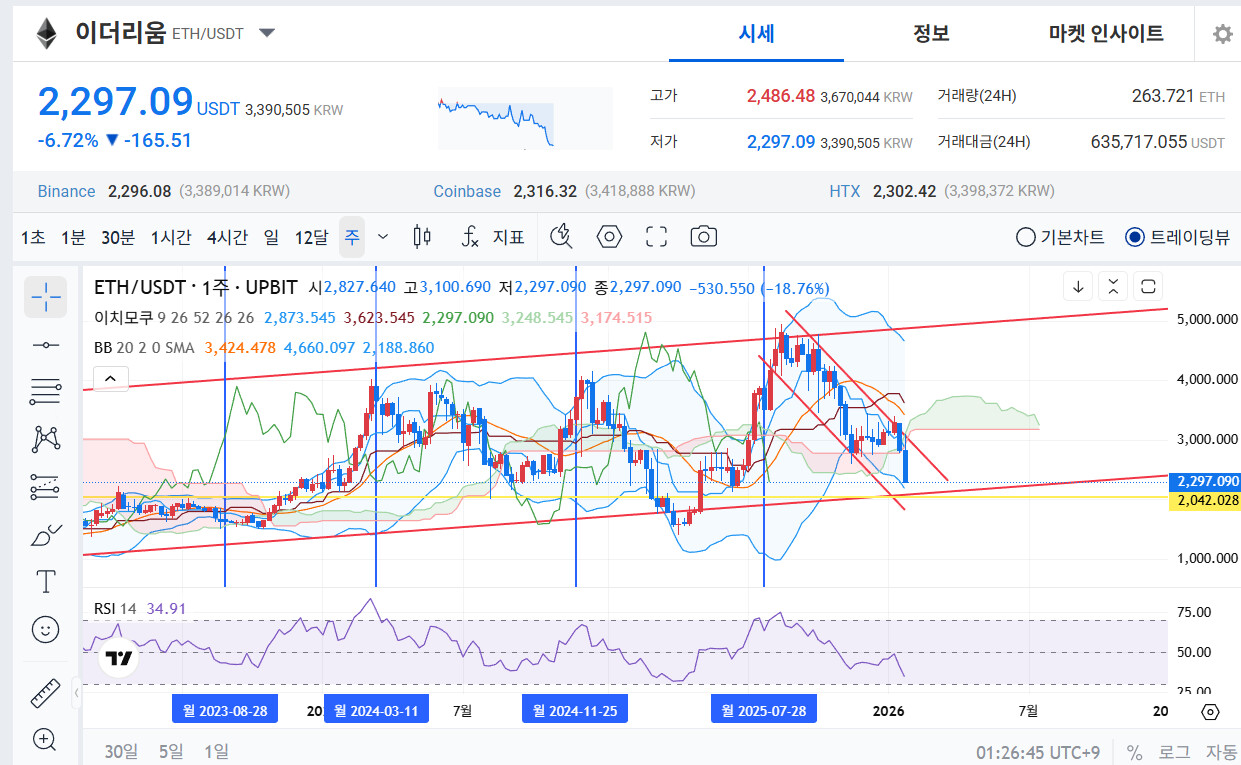Open the candlestick chart type selector

[422, 237]
